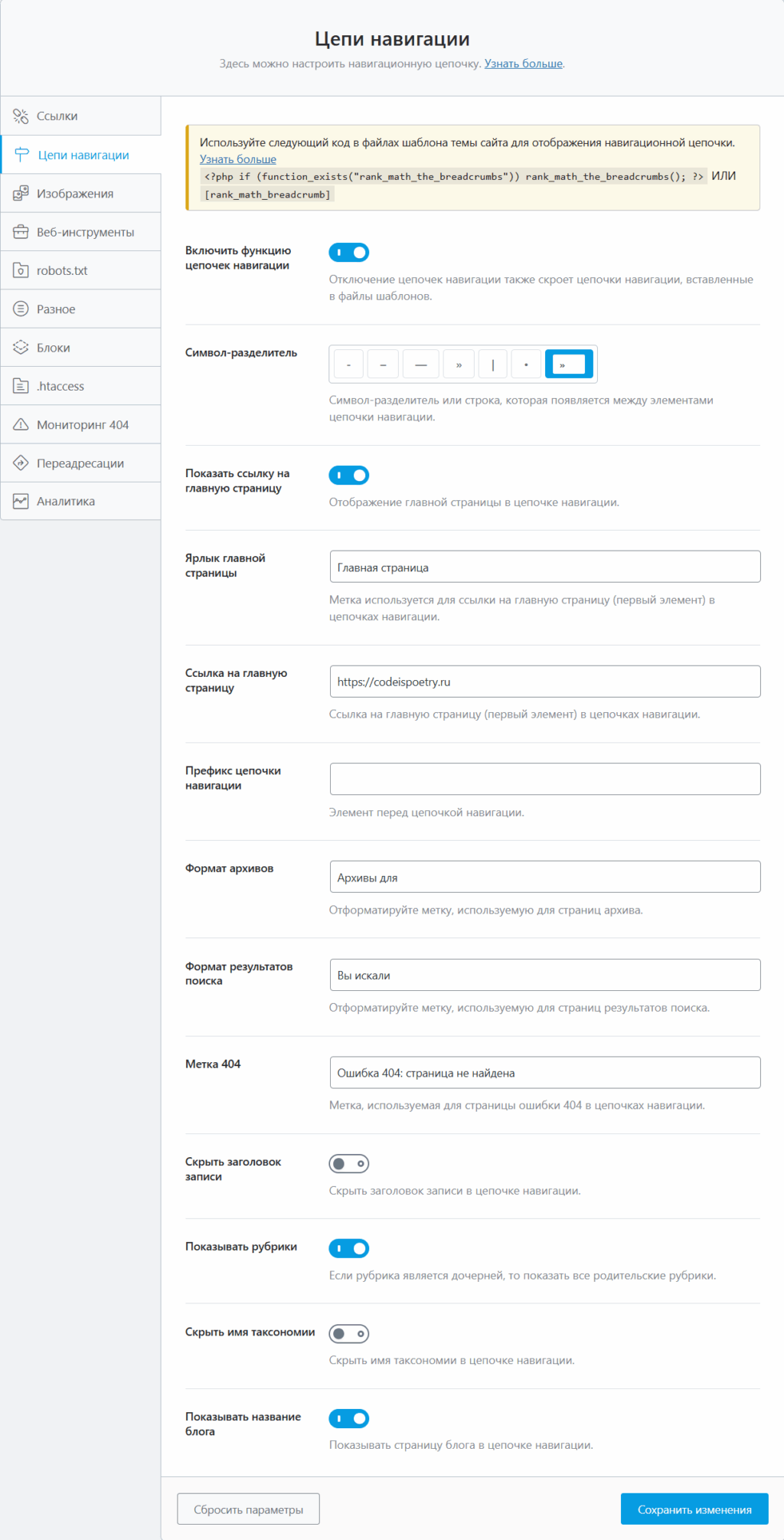The width and height of the screenshot is (784, 1540).
Task: Click the Сбросить параметры button
Action: [x=248, y=1509]
